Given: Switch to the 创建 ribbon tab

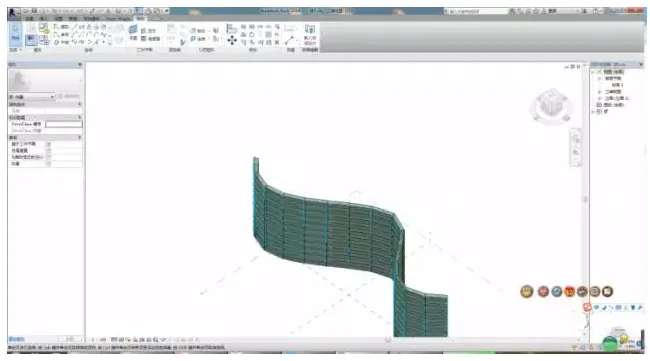Looking at the screenshot, I should [x=29, y=19].
